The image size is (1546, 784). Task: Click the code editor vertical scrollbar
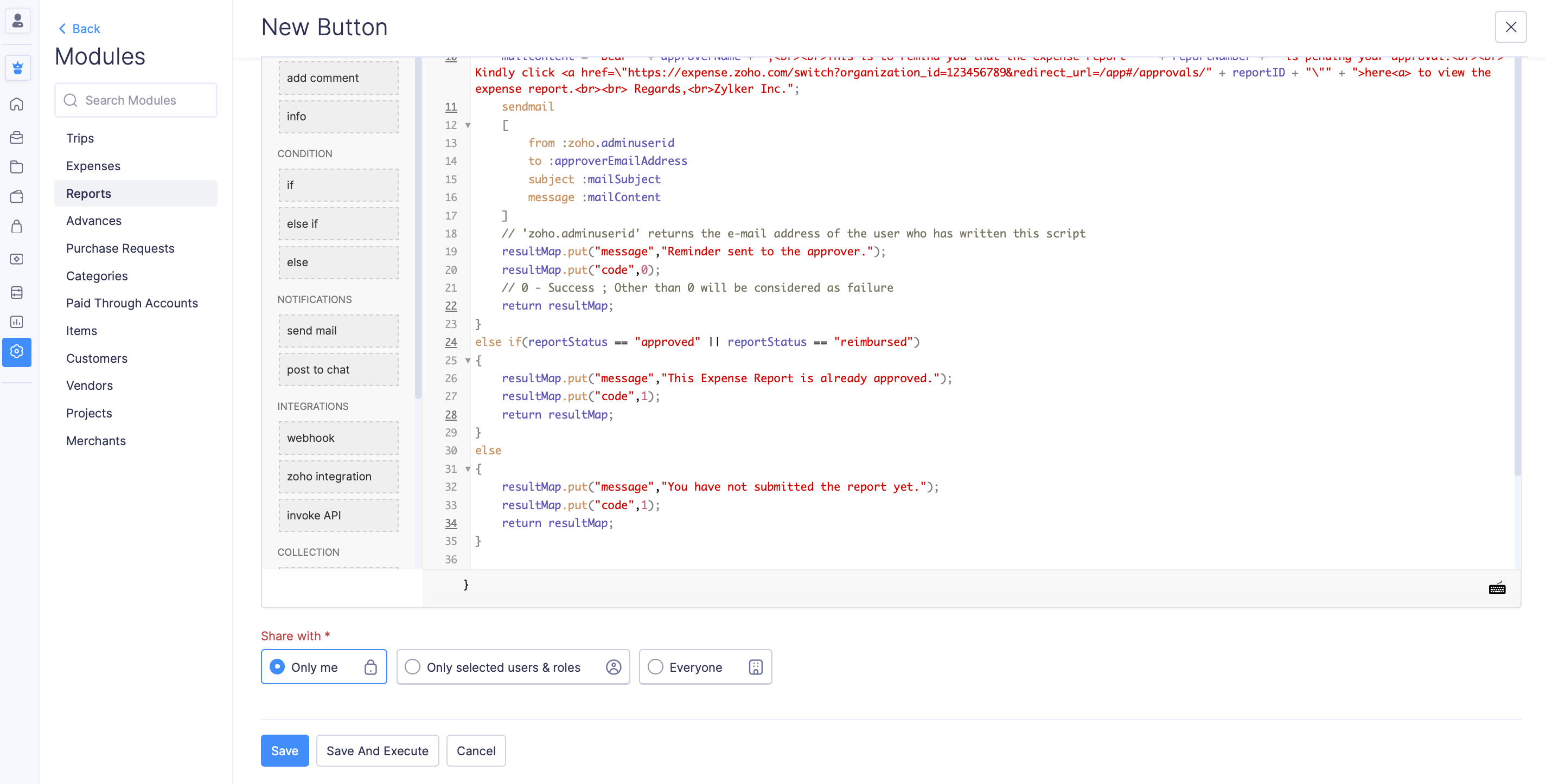[1517, 264]
